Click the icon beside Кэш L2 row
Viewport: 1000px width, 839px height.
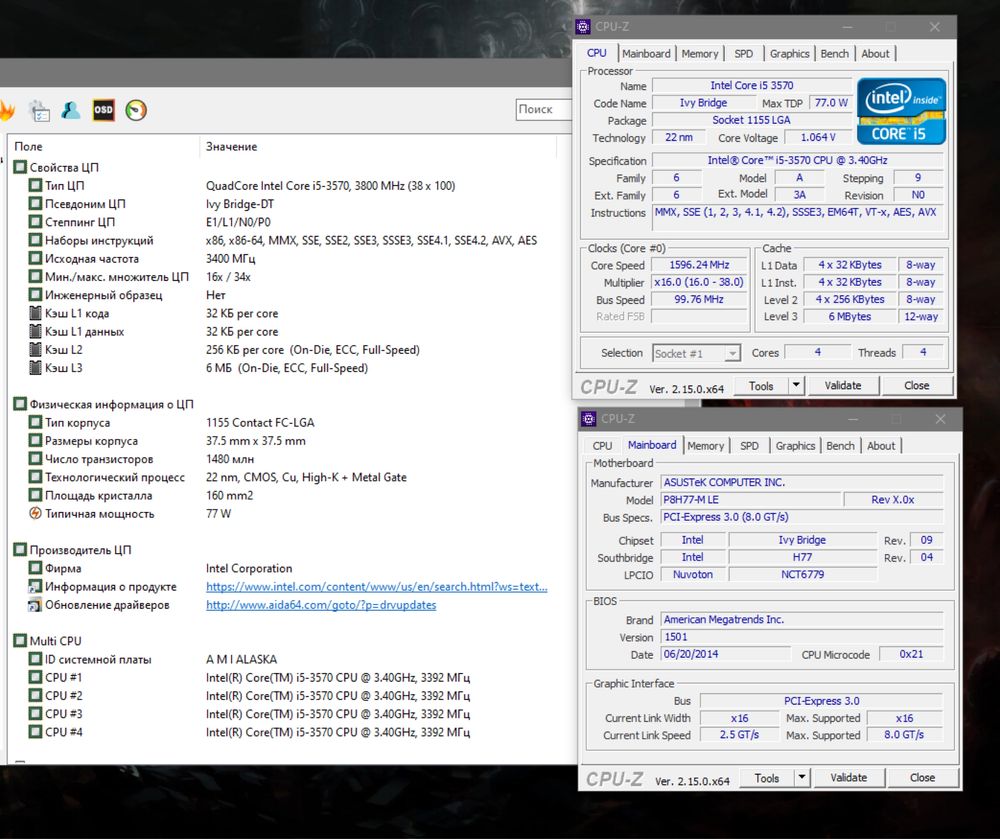tap(36, 349)
